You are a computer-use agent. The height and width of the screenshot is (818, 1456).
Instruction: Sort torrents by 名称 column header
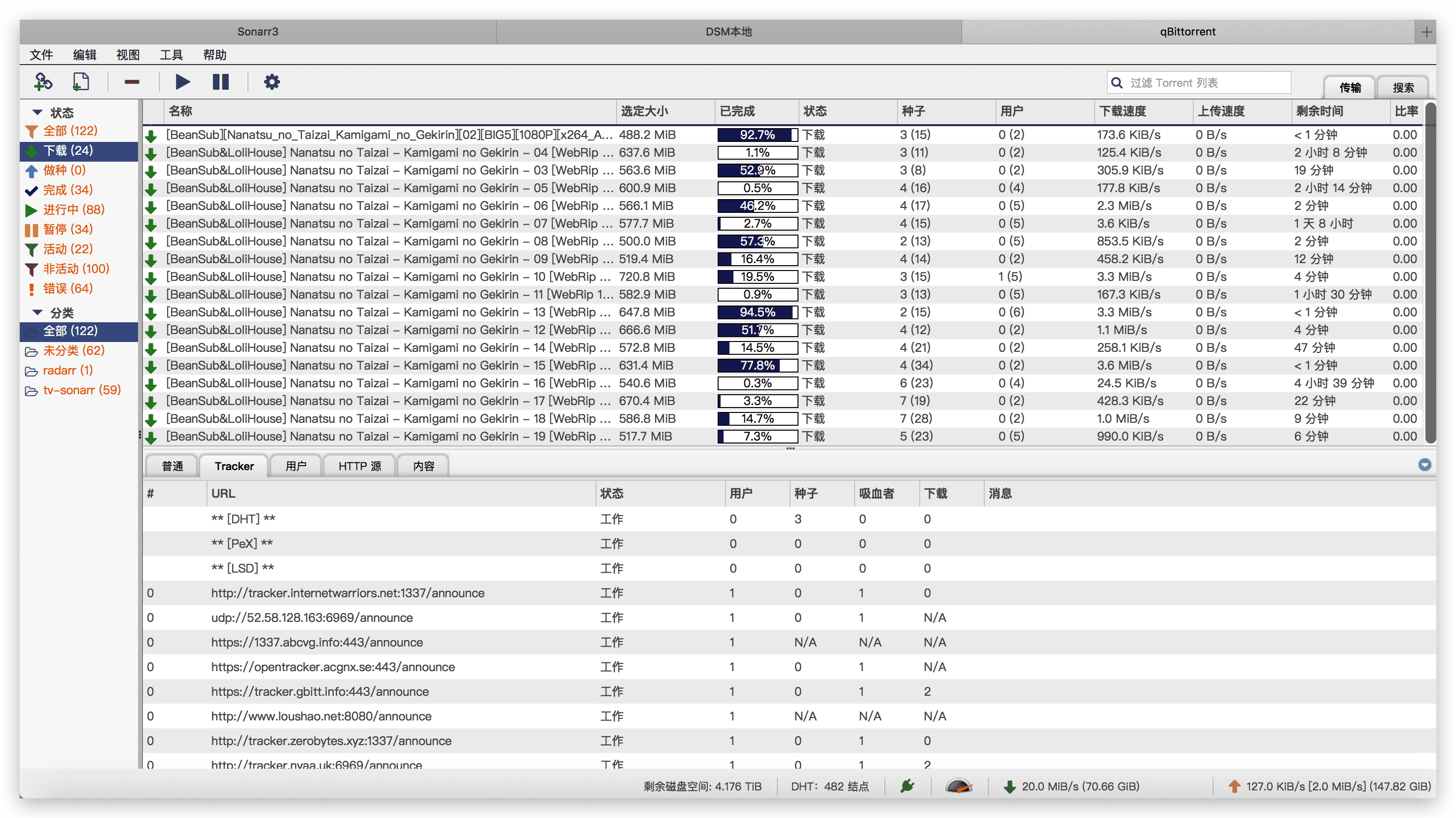[390, 111]
